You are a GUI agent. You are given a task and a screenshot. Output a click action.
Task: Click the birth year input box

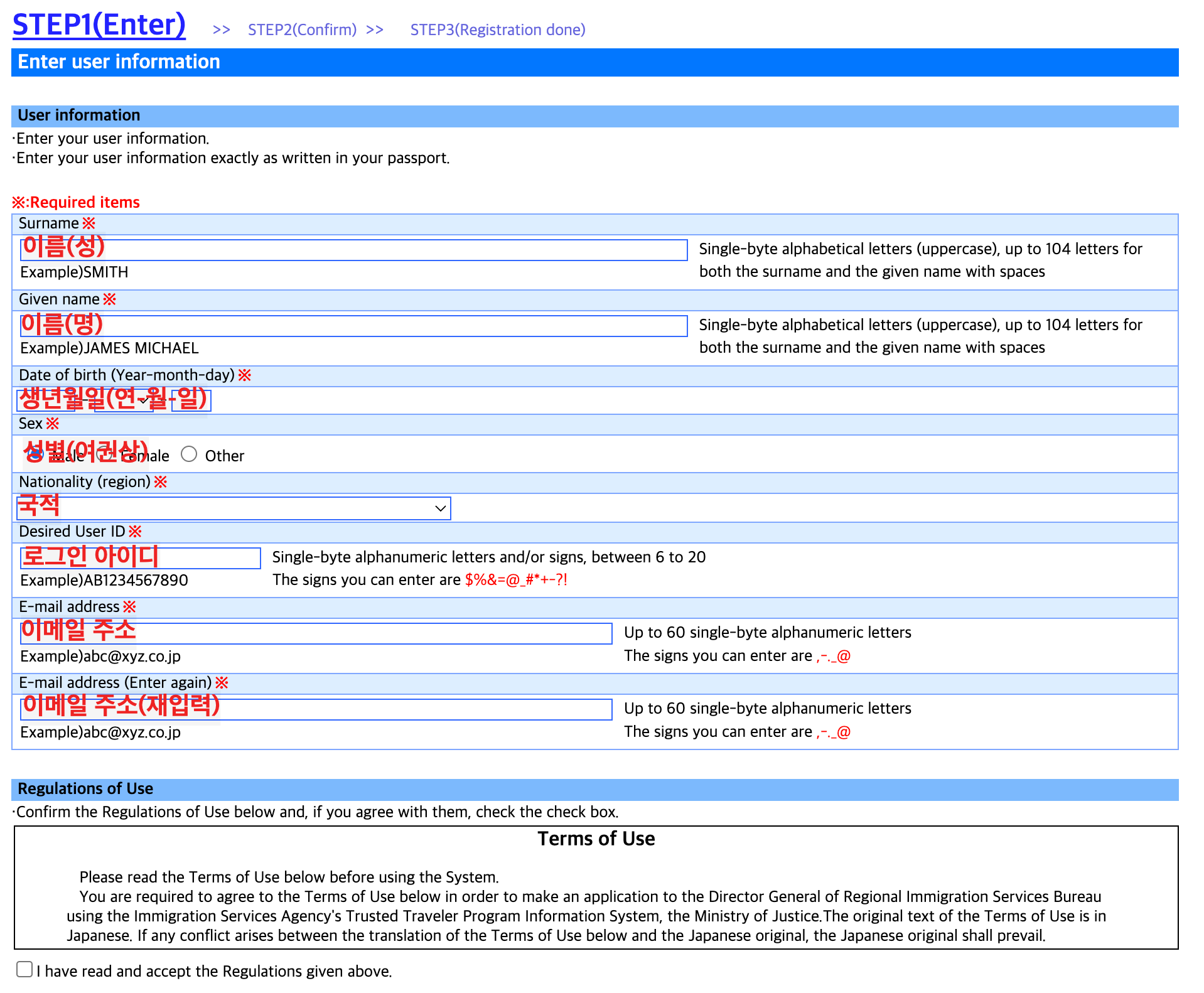[46, 400]
